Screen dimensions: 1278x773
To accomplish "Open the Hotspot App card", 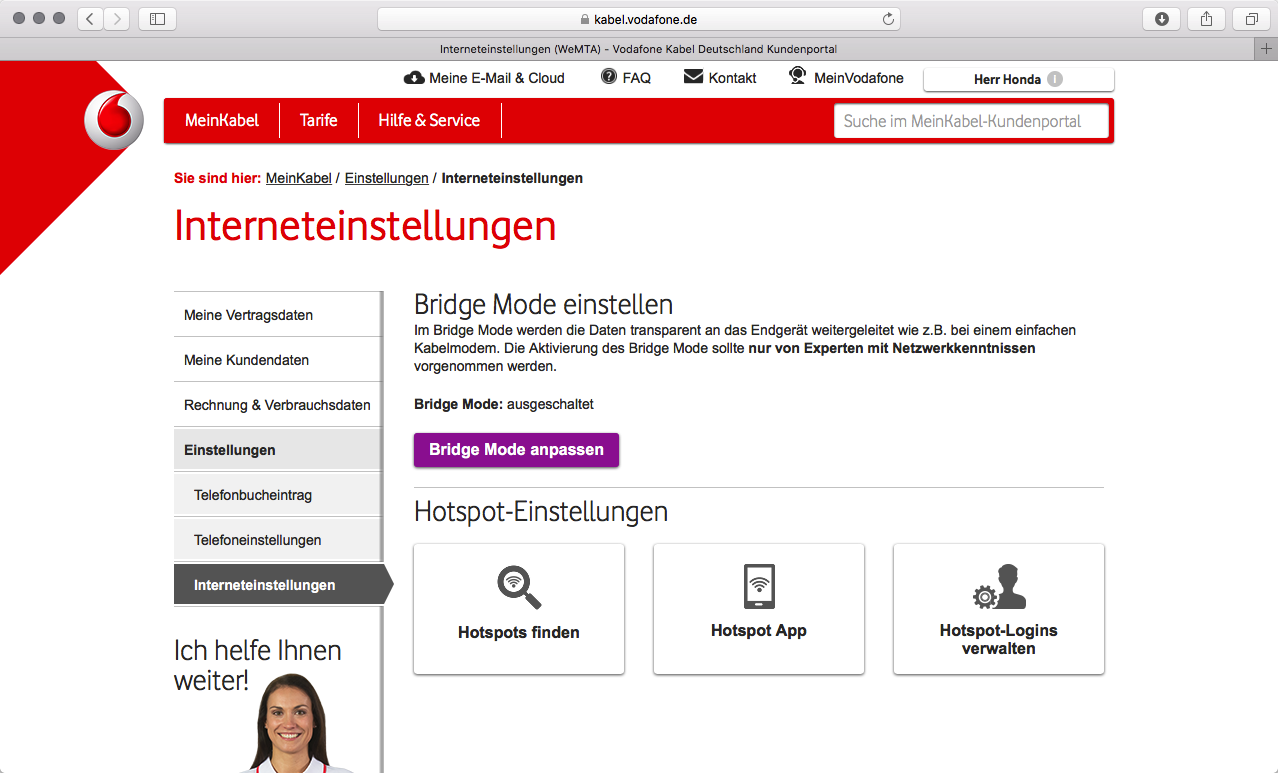I will click(759, 609).
